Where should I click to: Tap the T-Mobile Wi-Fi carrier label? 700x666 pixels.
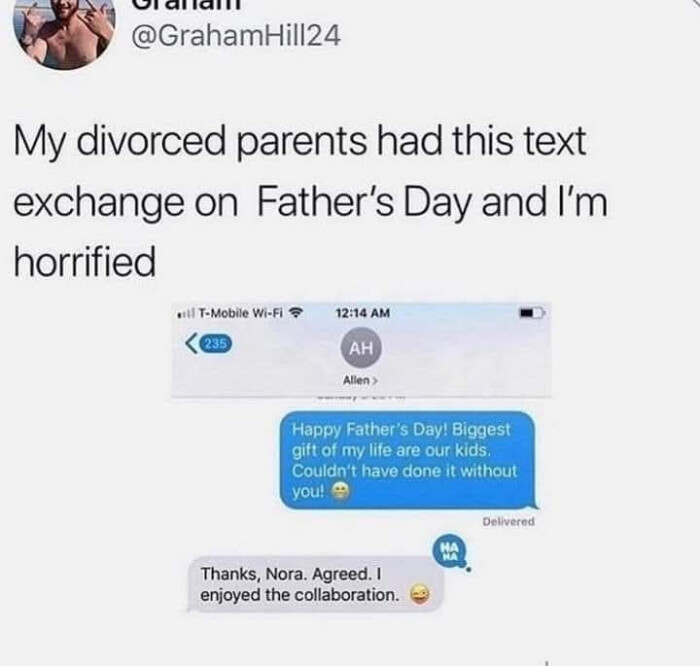click(x=241, y=313)
